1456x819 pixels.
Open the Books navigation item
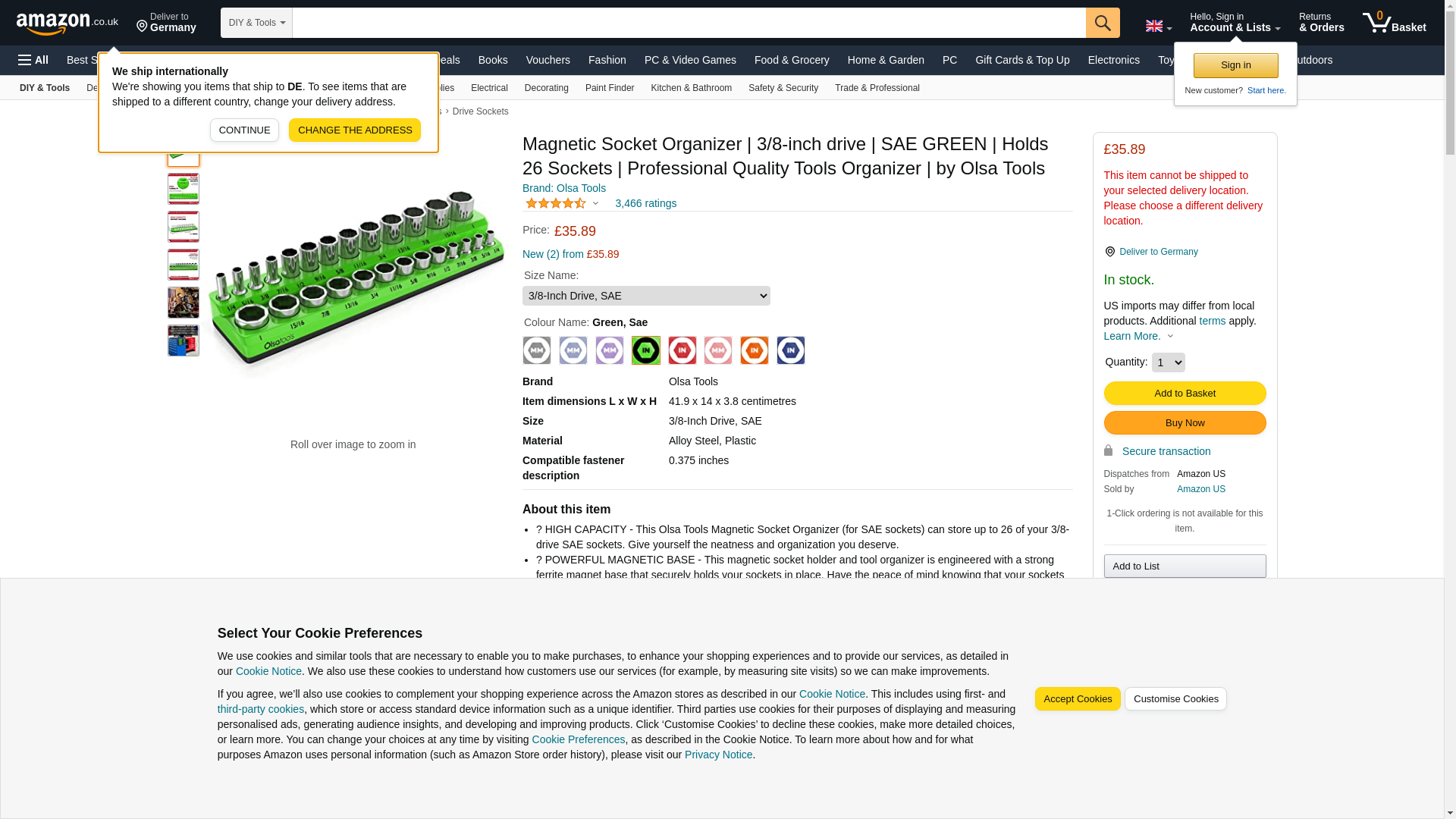492,60
